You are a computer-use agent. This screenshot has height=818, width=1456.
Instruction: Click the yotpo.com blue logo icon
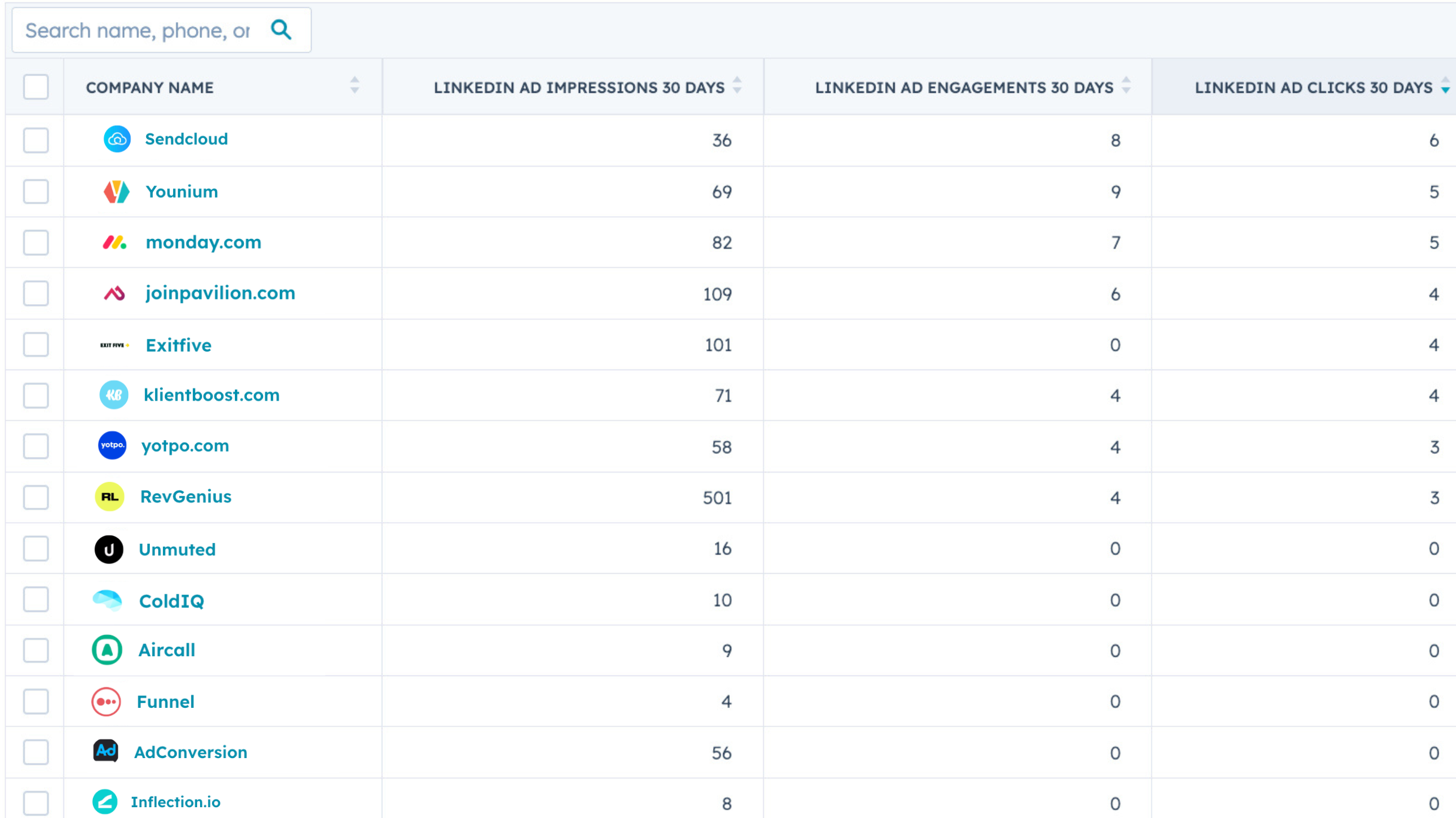[x=112, y=446]
